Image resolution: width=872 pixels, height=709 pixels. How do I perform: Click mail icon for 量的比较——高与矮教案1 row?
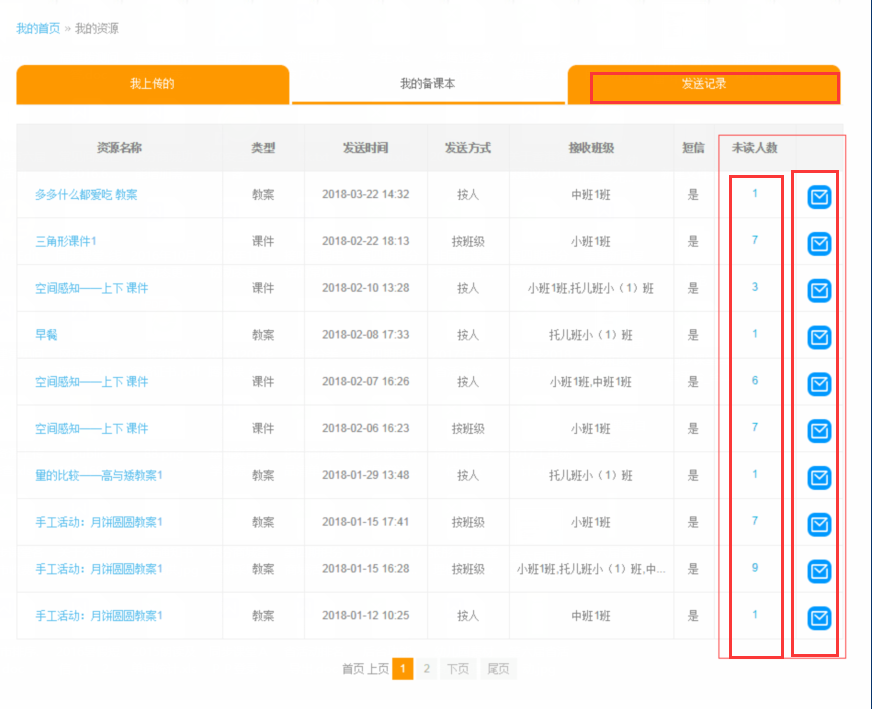pyautogui.click(x=819, y=477)
